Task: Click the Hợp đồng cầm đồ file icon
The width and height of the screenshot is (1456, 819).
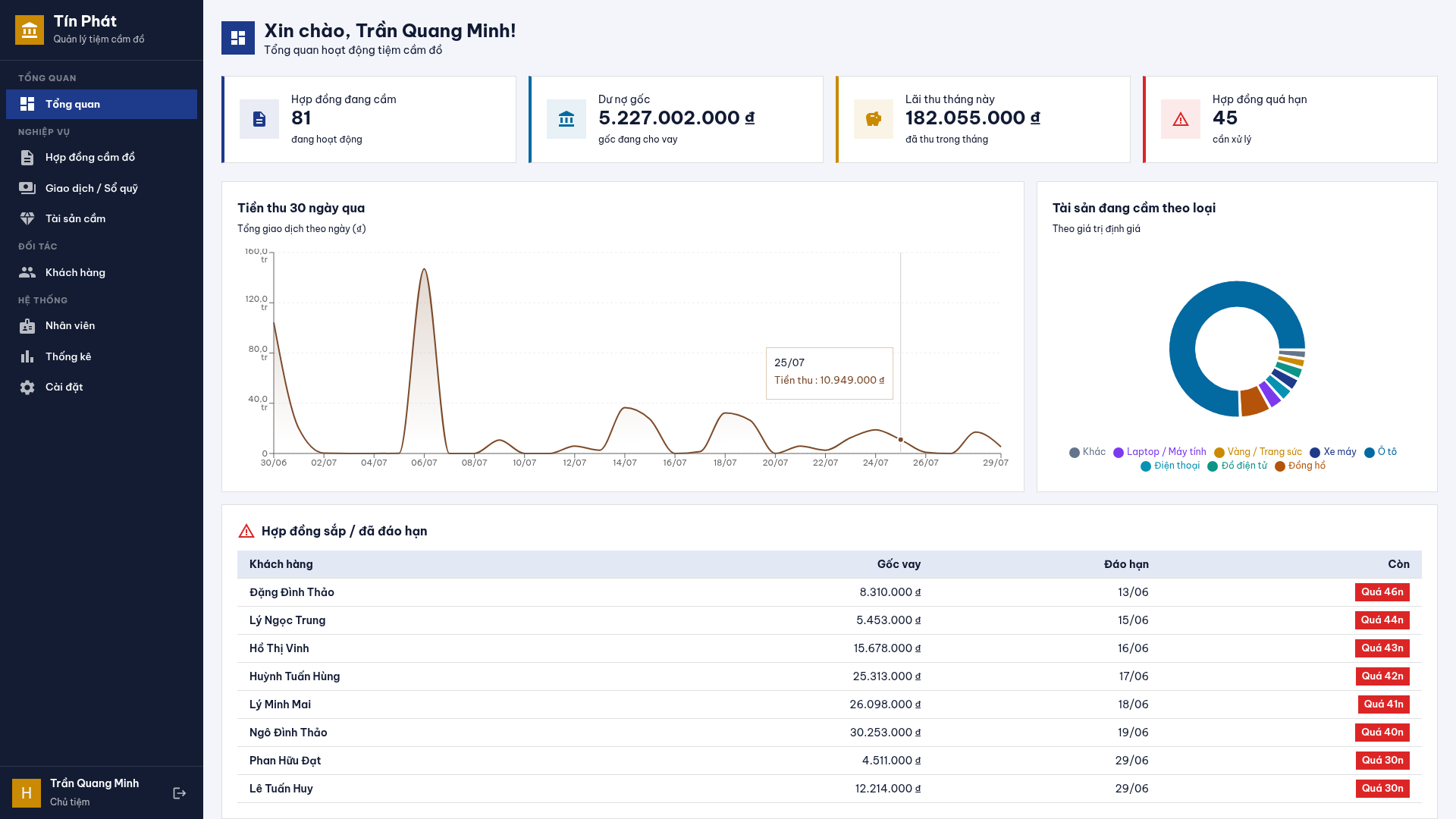Action: [27, 157]
